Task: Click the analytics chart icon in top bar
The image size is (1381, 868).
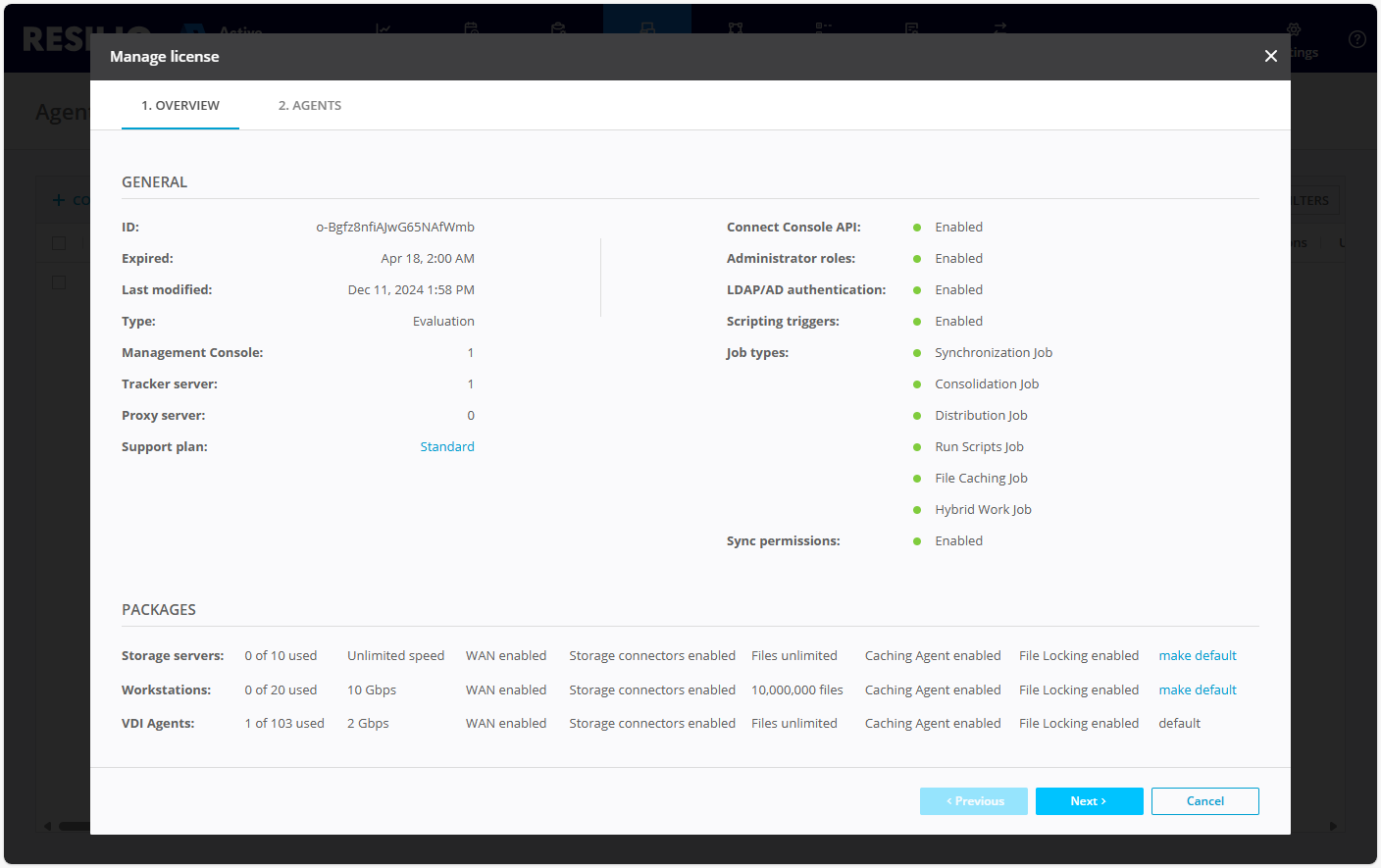Action: [383, 28]
